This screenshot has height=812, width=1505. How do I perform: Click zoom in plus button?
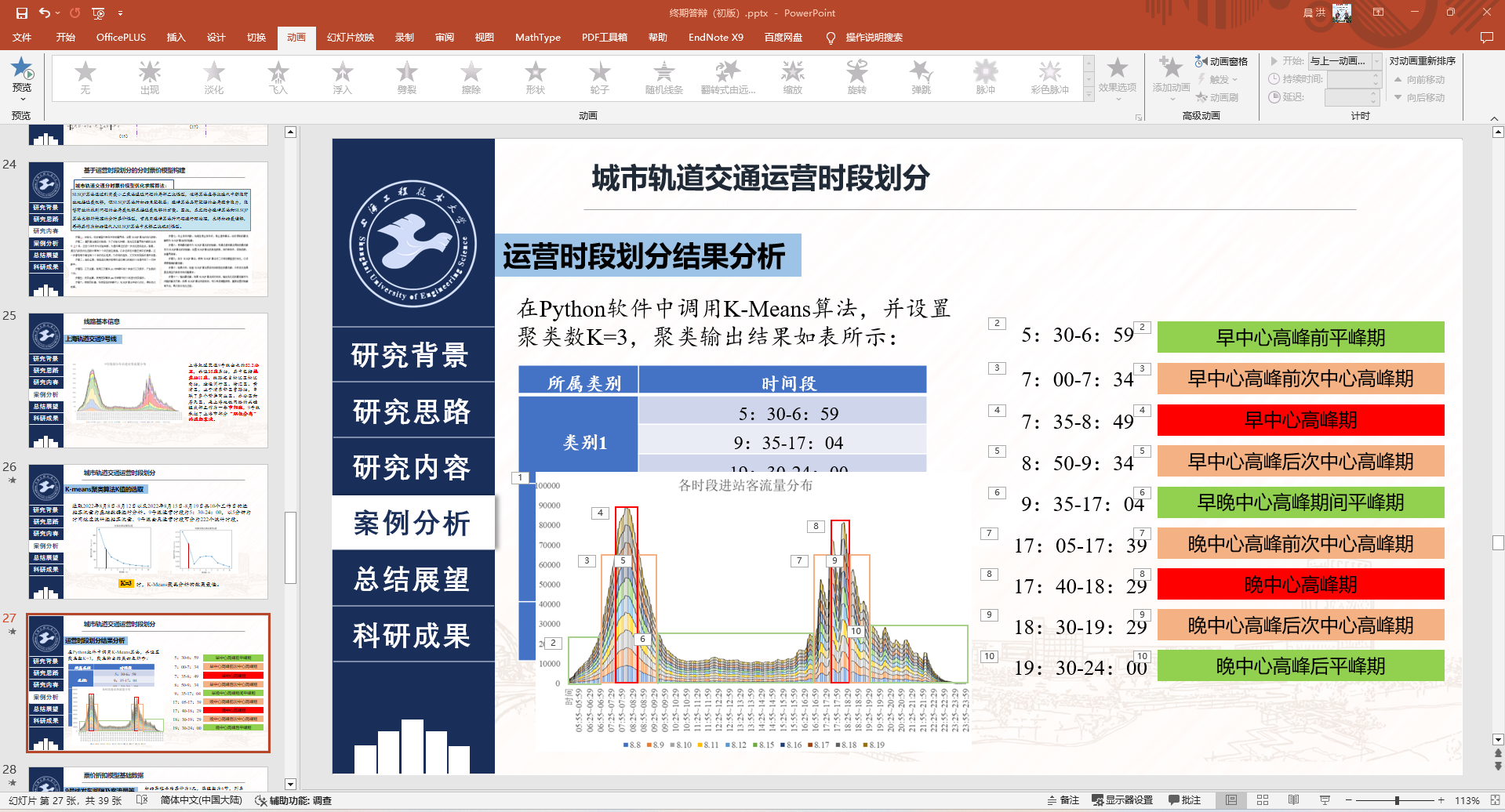[1441, 800]
